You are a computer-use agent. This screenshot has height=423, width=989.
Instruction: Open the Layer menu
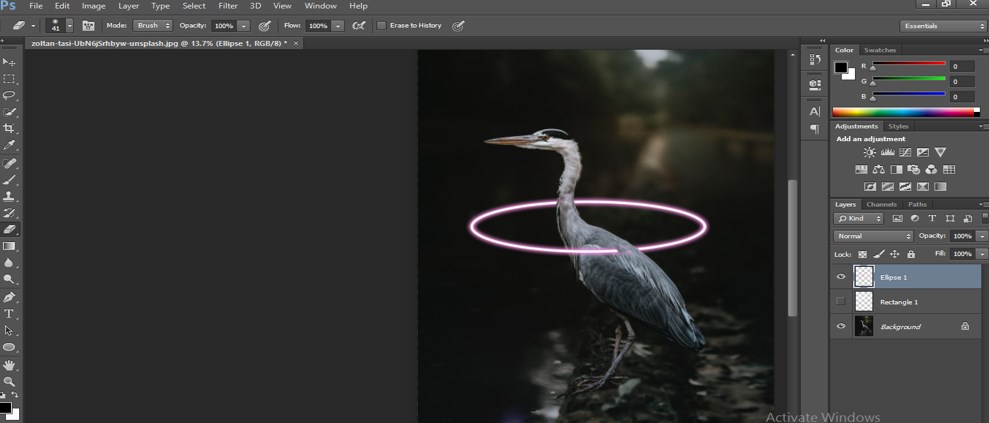pos(129,6)
